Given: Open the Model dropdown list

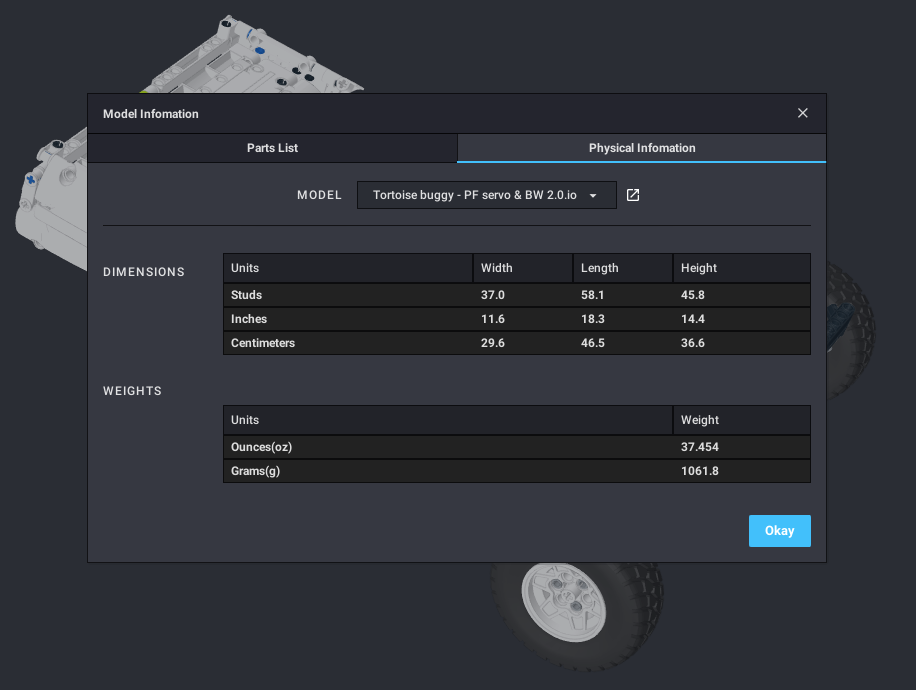Looking at the screenshot, I should point(487,195).
